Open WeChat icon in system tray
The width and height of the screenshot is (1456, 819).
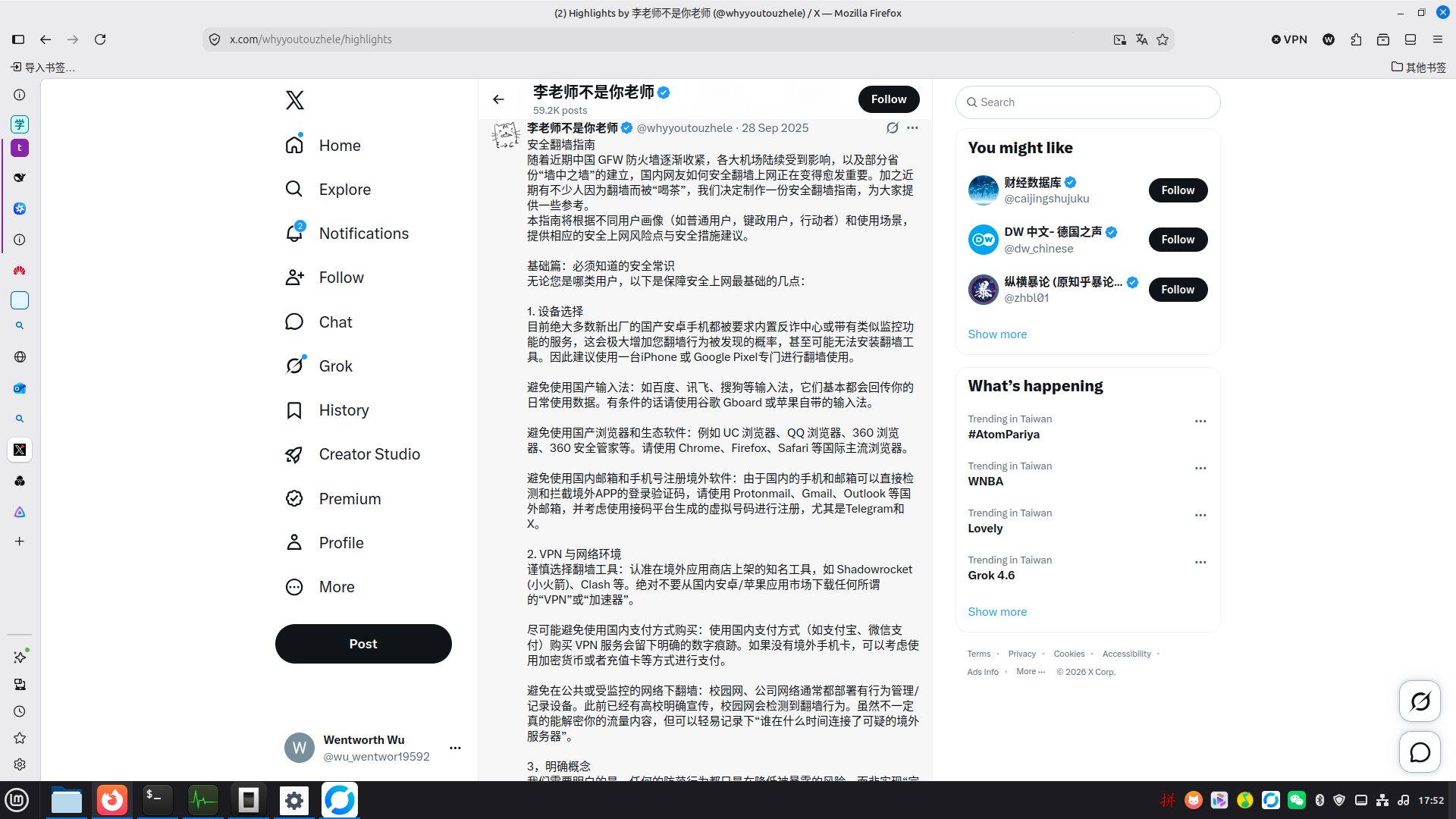(x=1297, y=800)
